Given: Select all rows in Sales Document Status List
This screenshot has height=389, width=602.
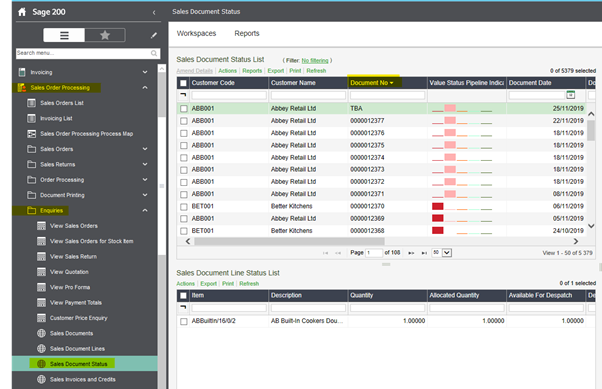Looking at the screenshot, I should (x=184, y=83).
